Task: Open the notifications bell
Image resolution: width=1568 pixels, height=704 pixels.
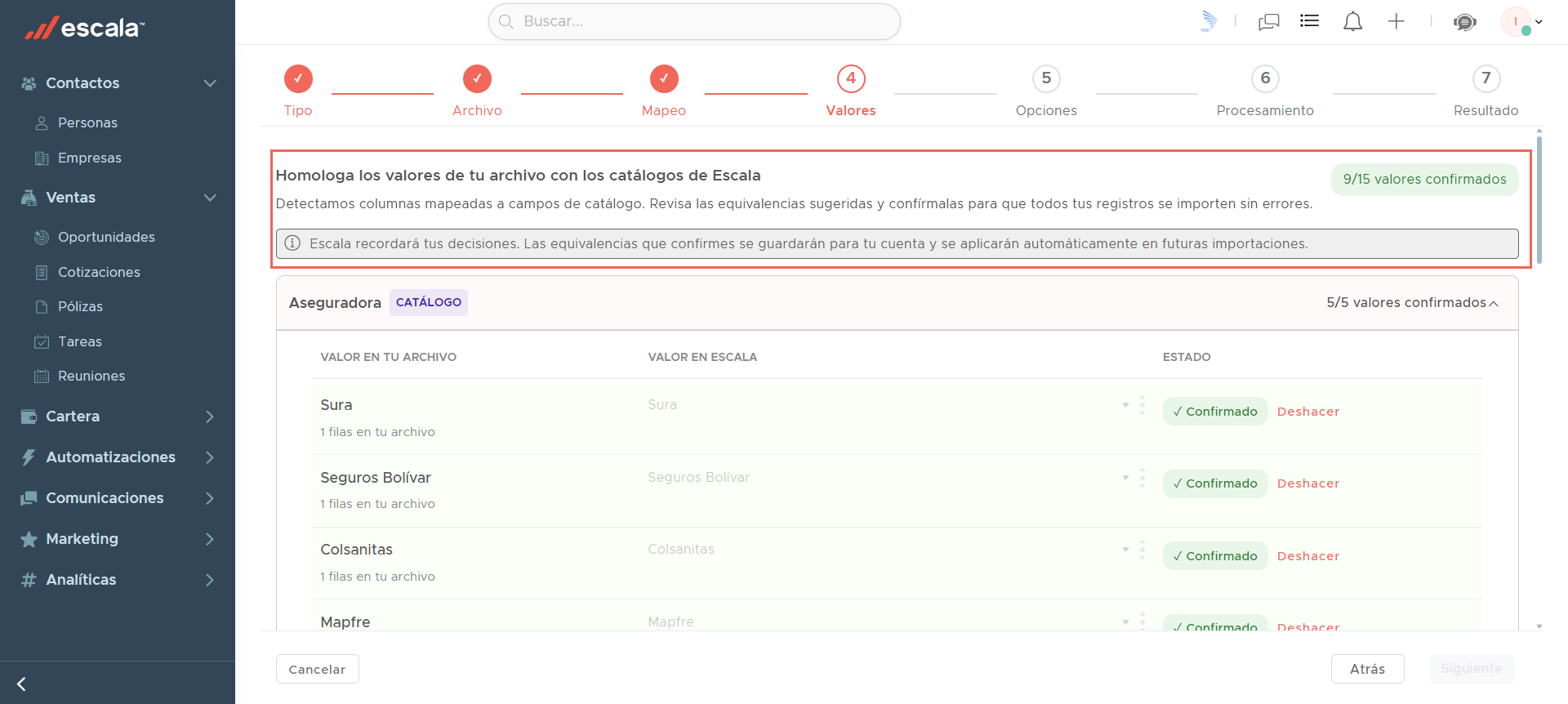Action: (1353, 21)
